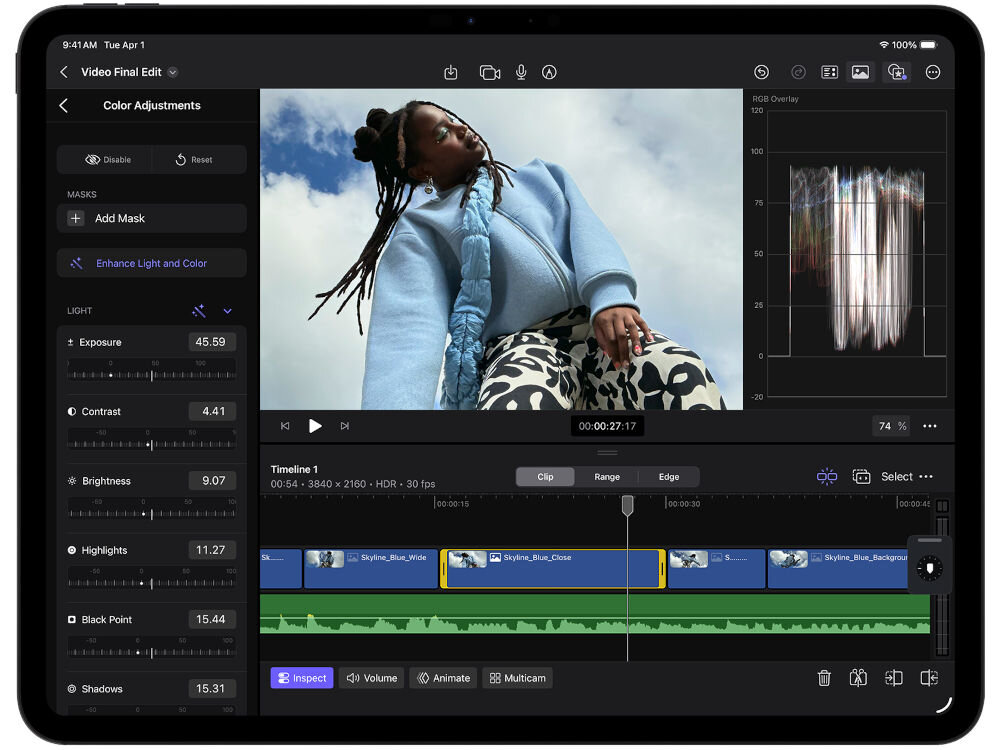Click the trash icon to delete clip
This screenshot has width=1000, height=750.
click(x=824, y=678)
